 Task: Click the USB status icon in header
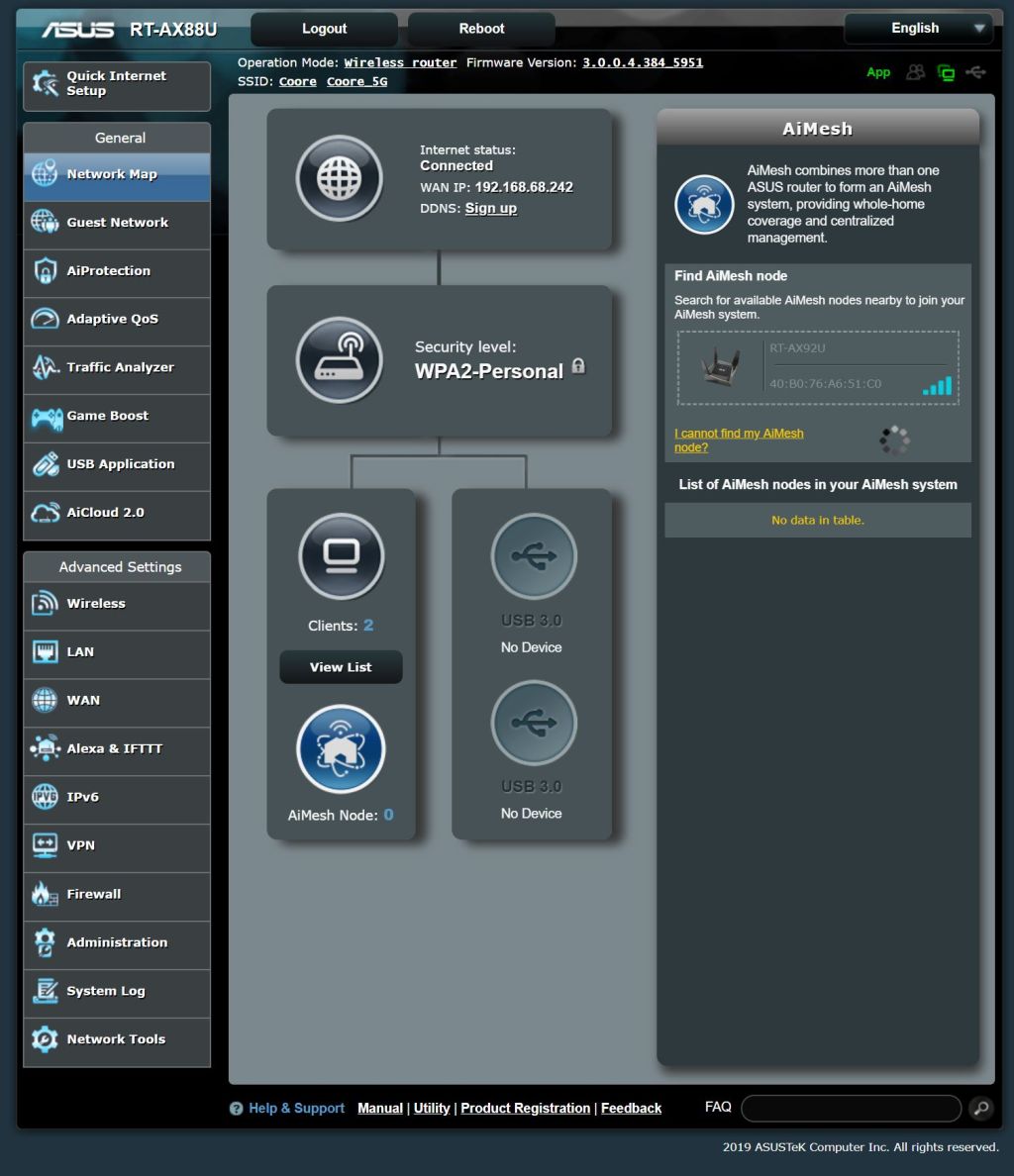(975, 72)
